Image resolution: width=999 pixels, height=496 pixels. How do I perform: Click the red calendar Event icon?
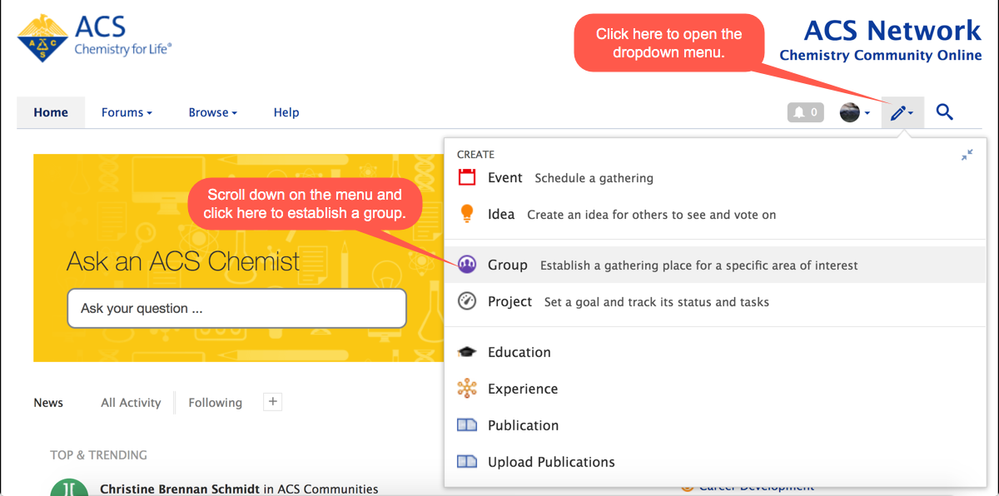click(467, 178)
